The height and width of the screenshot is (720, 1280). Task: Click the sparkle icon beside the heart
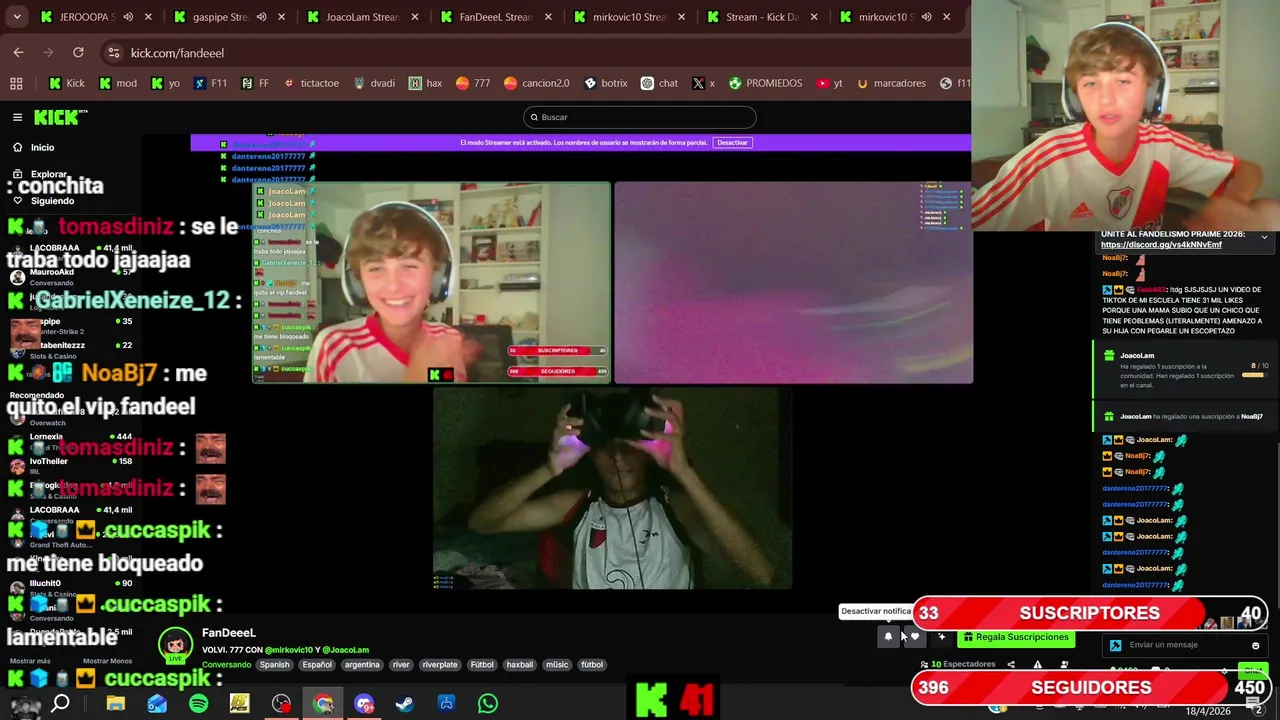click(x=941, y=636)
